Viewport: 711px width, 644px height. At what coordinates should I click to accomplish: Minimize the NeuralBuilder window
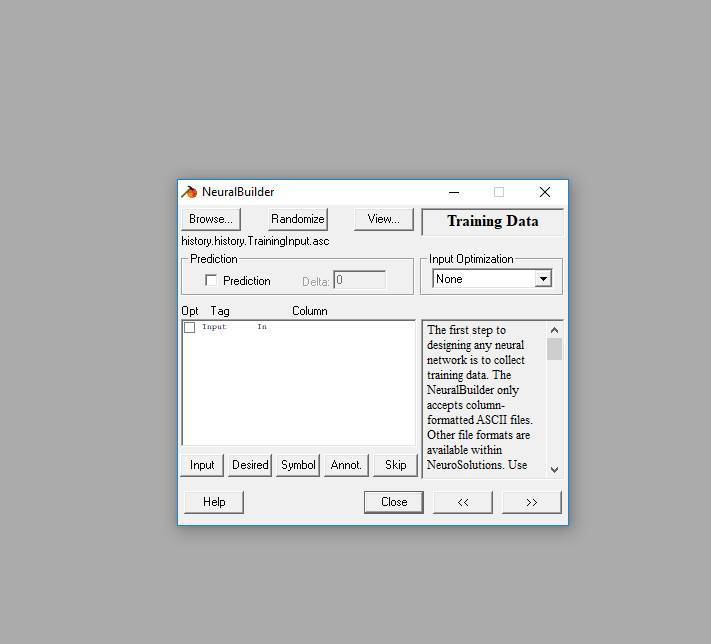(x=454, y=192)
